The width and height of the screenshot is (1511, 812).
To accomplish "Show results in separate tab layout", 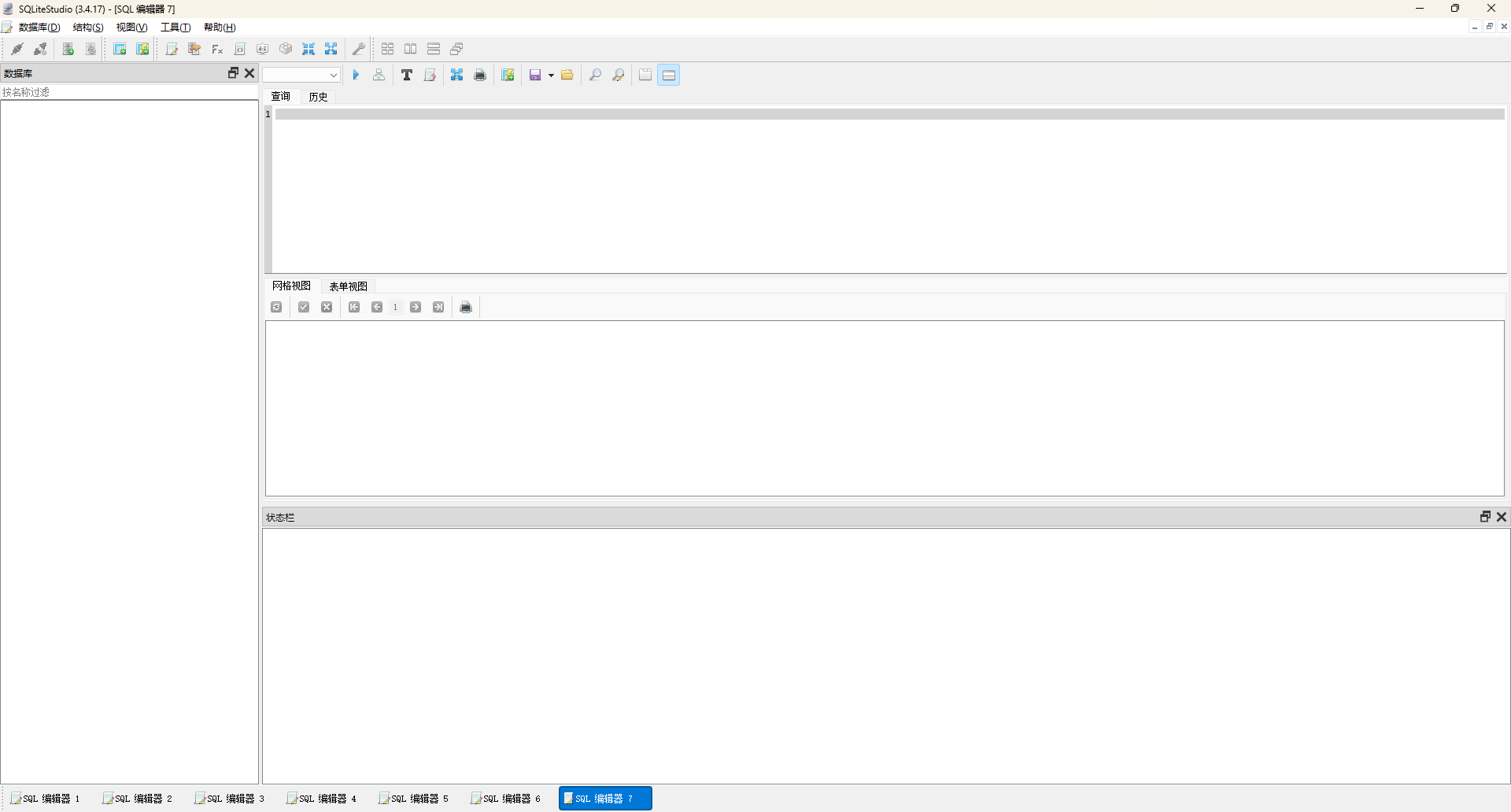I will pos(645,75).
